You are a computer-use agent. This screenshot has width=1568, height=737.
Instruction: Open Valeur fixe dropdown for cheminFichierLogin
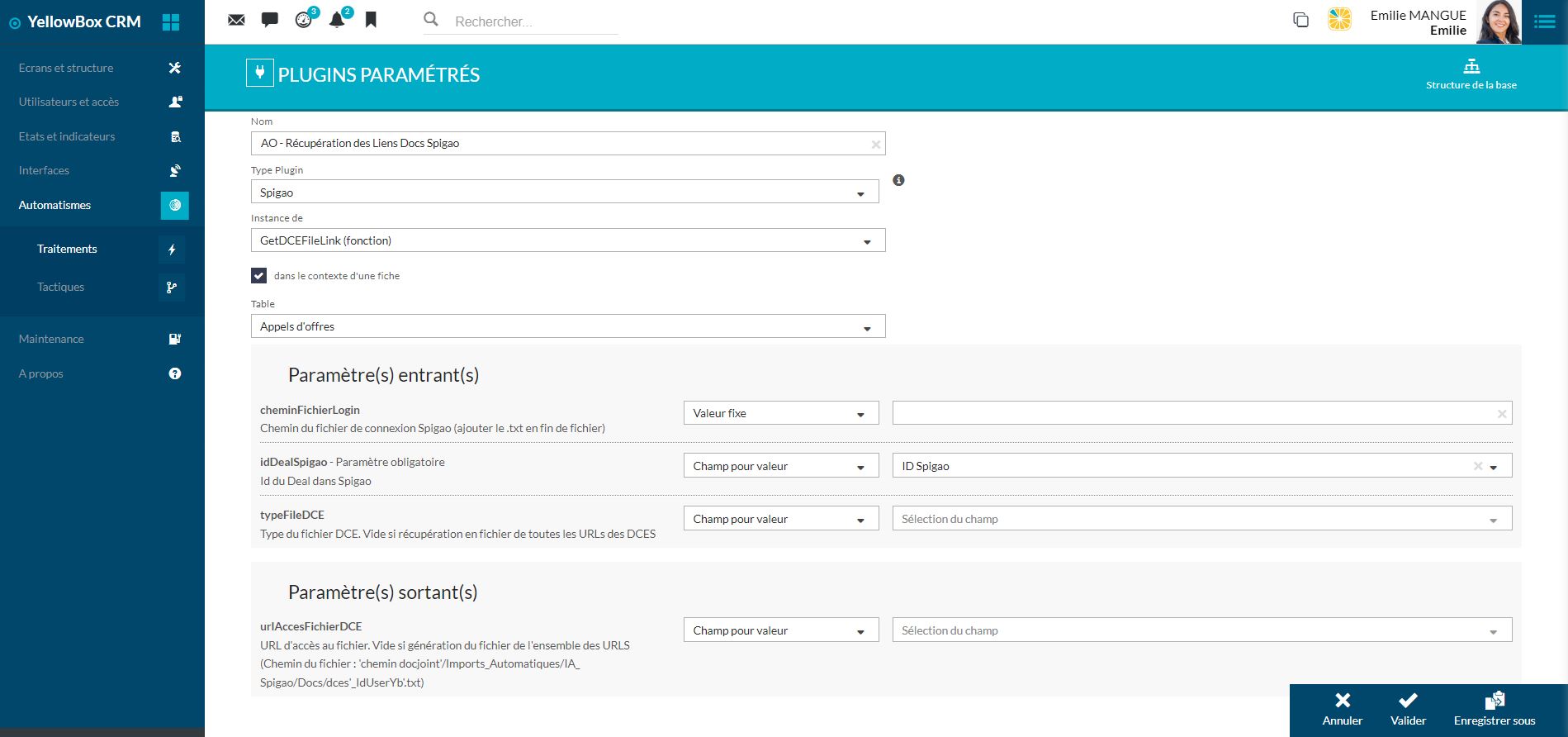point(780,414)
